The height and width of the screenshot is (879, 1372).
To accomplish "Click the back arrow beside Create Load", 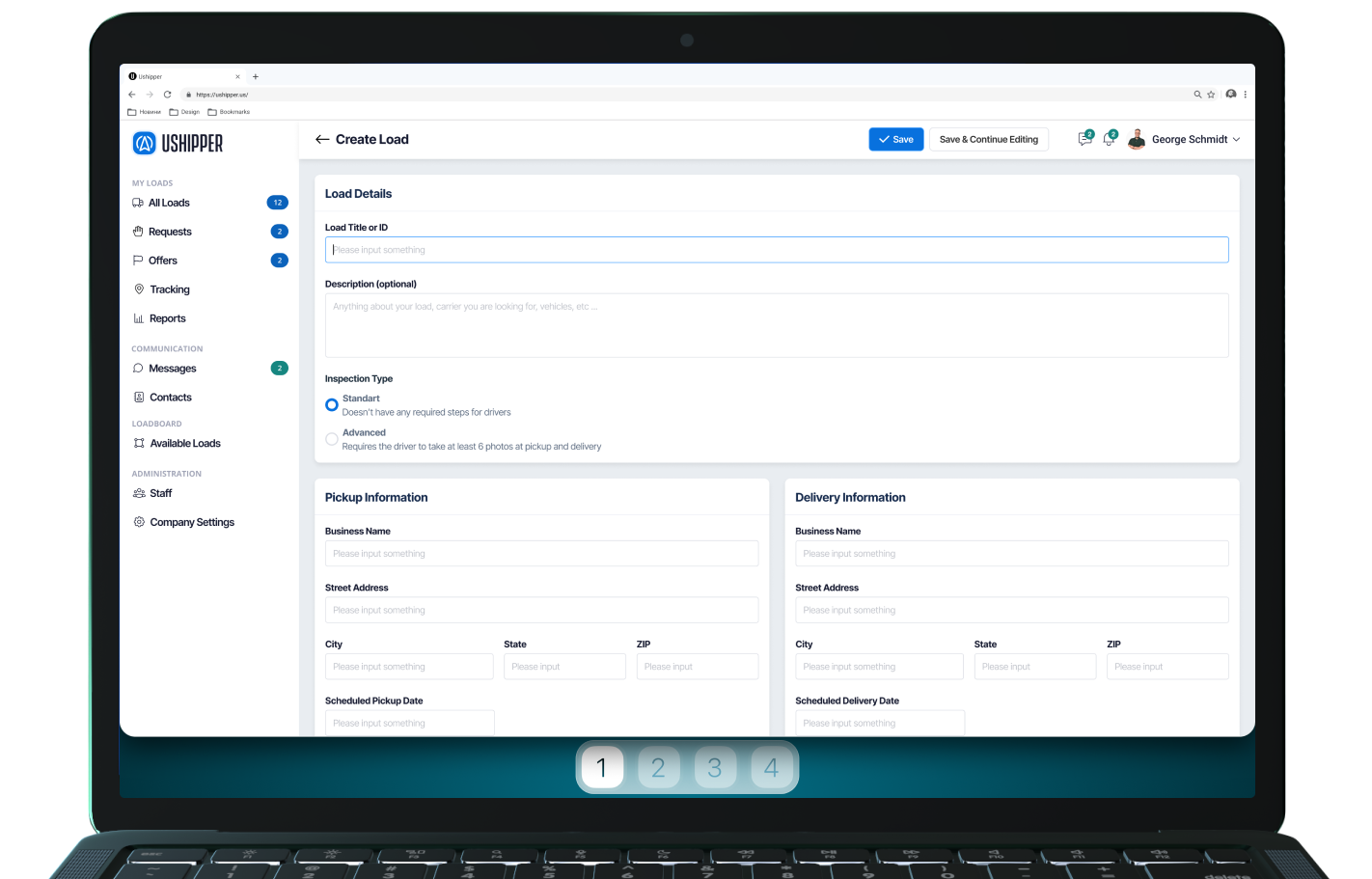I will (x=322, y=140).
